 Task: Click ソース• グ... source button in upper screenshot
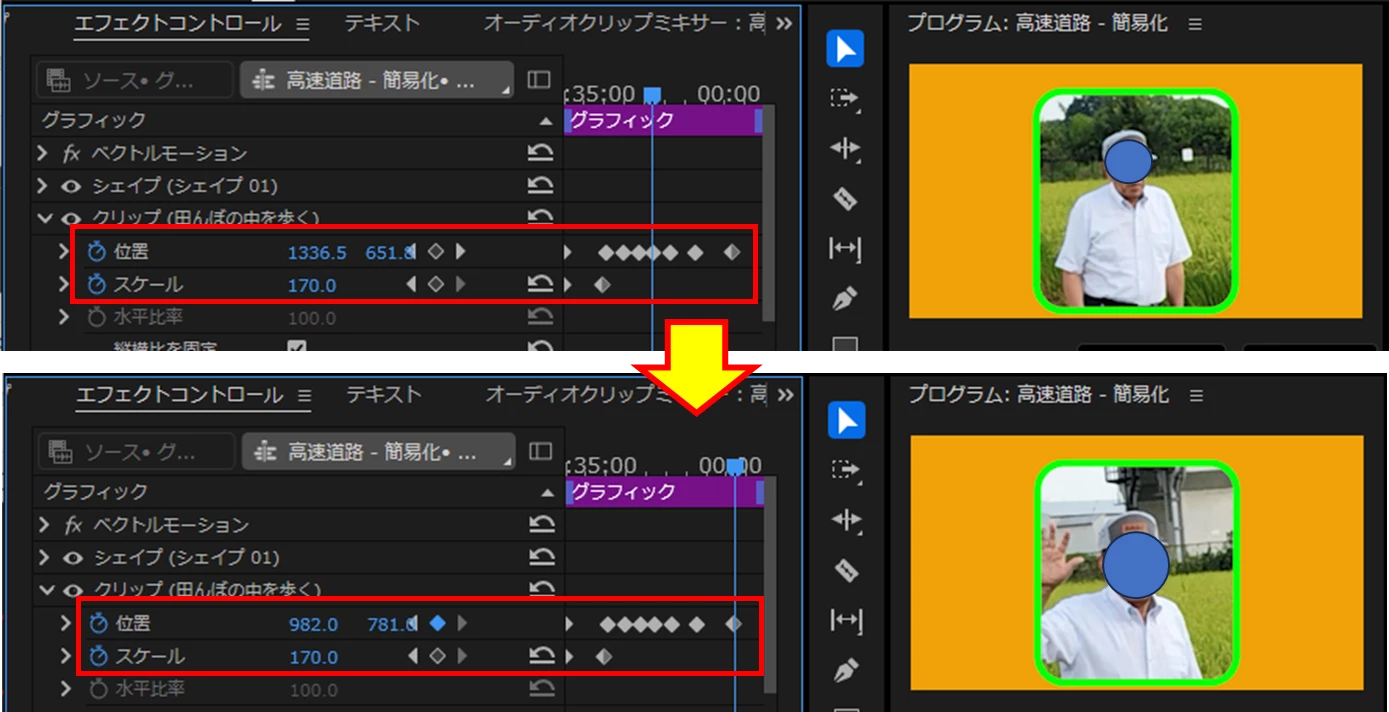coord(134,80)
